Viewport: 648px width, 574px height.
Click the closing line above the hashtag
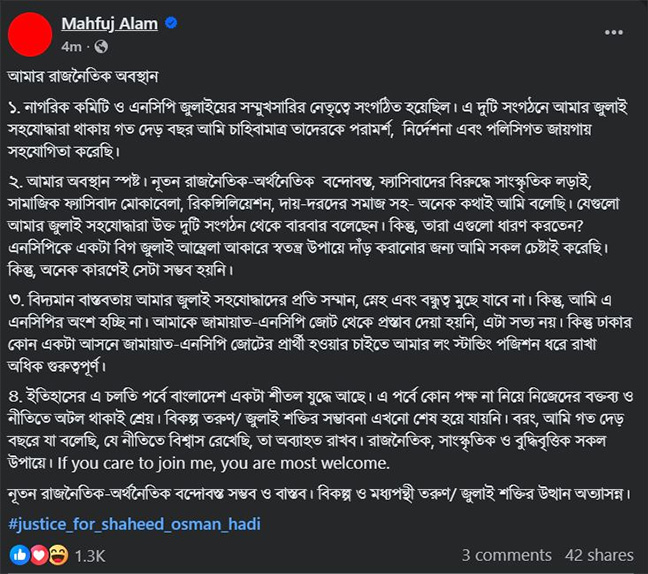click(x=320, y=494)
